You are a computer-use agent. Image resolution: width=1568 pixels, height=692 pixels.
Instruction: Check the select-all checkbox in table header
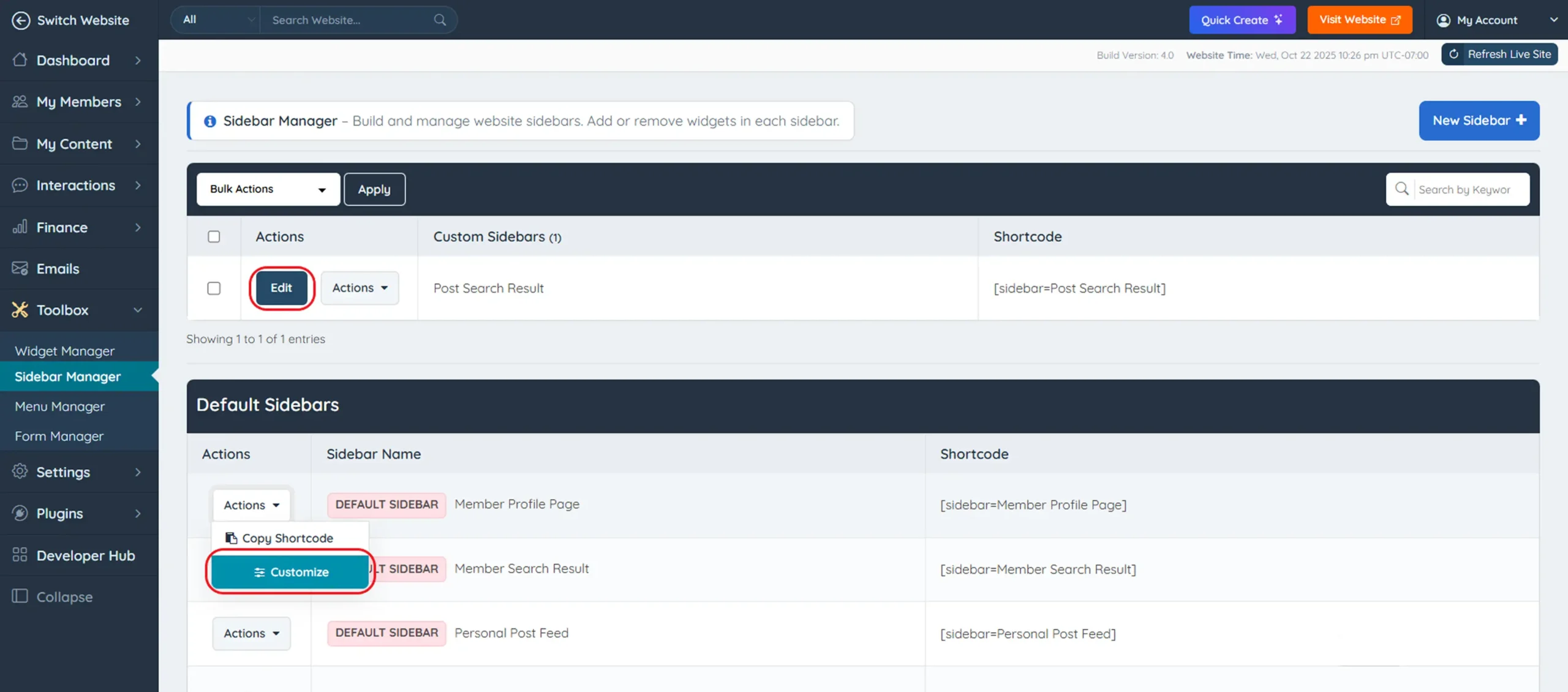pos(214,236)
